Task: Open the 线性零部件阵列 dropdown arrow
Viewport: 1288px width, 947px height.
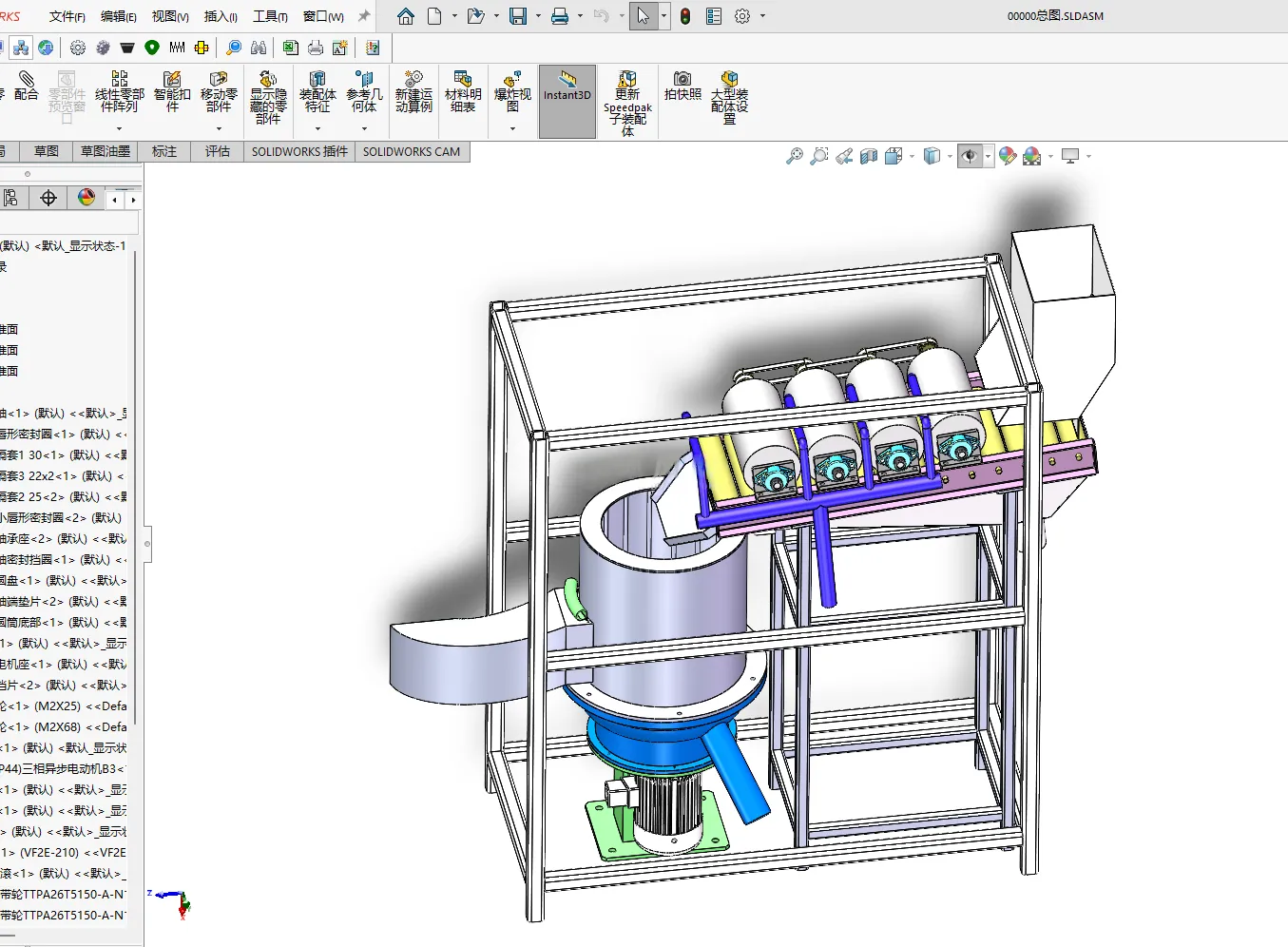Action: [x=119, y=128]
